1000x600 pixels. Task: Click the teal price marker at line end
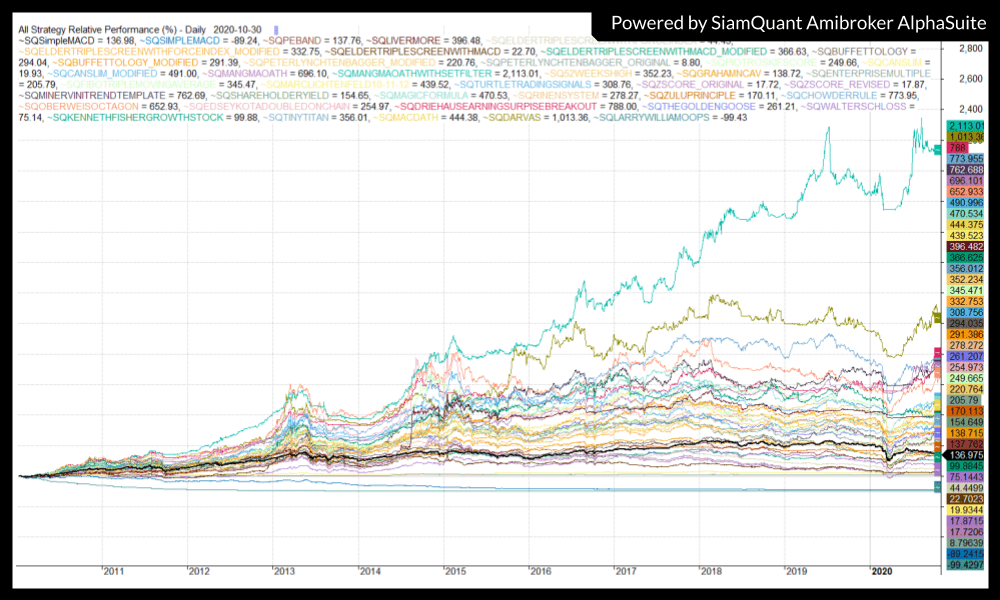click(x=936, y=150)
